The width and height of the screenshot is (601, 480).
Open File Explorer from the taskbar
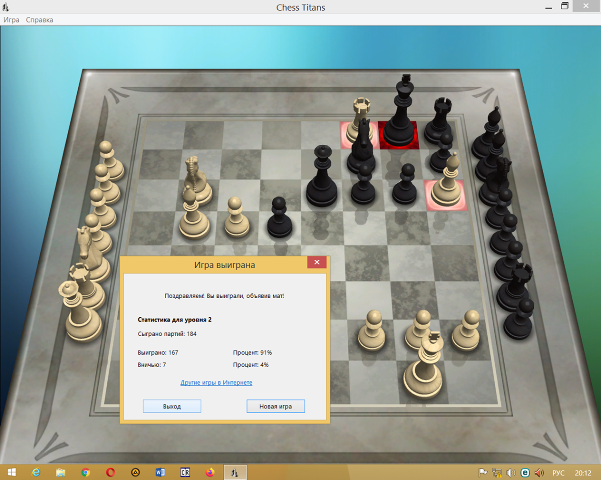[x=60, y=471]
